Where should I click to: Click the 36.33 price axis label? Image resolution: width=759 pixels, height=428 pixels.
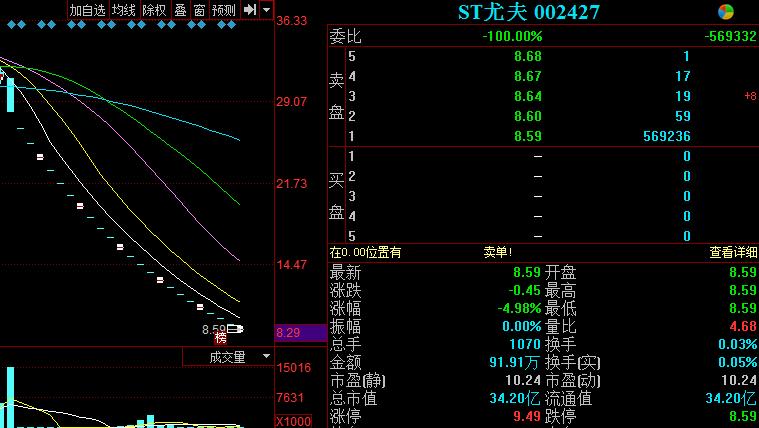pyautogui.click(x=291, y=21)
